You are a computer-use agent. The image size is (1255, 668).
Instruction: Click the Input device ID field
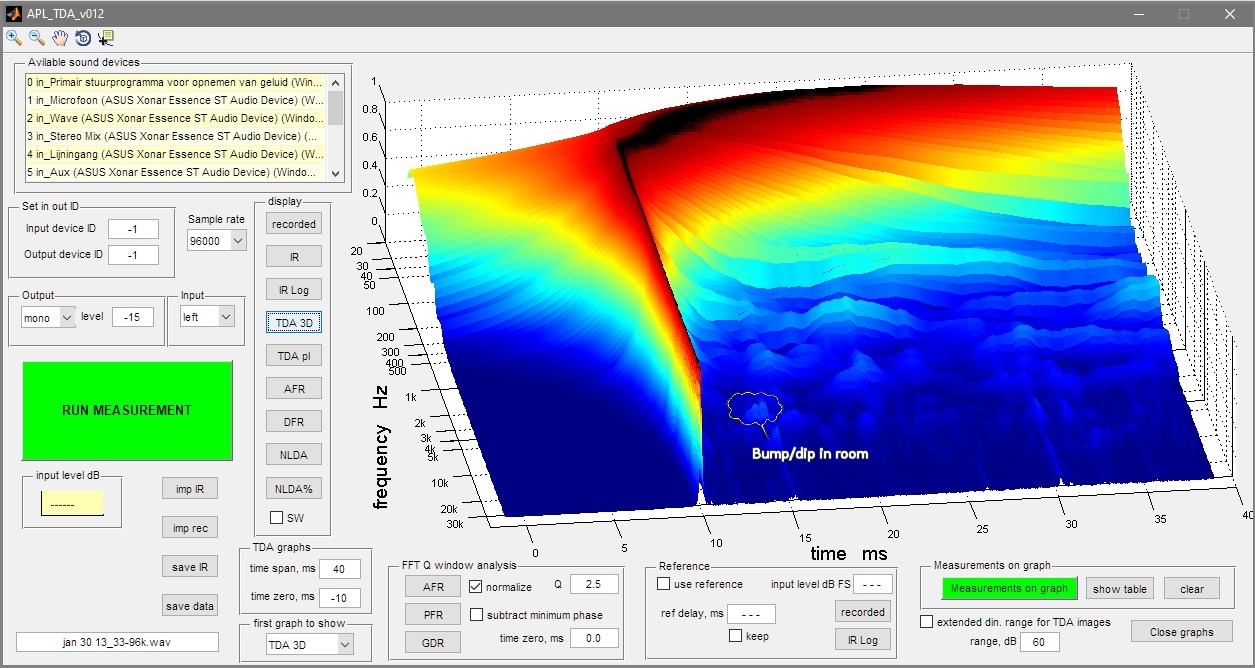(x=133, y=229)
